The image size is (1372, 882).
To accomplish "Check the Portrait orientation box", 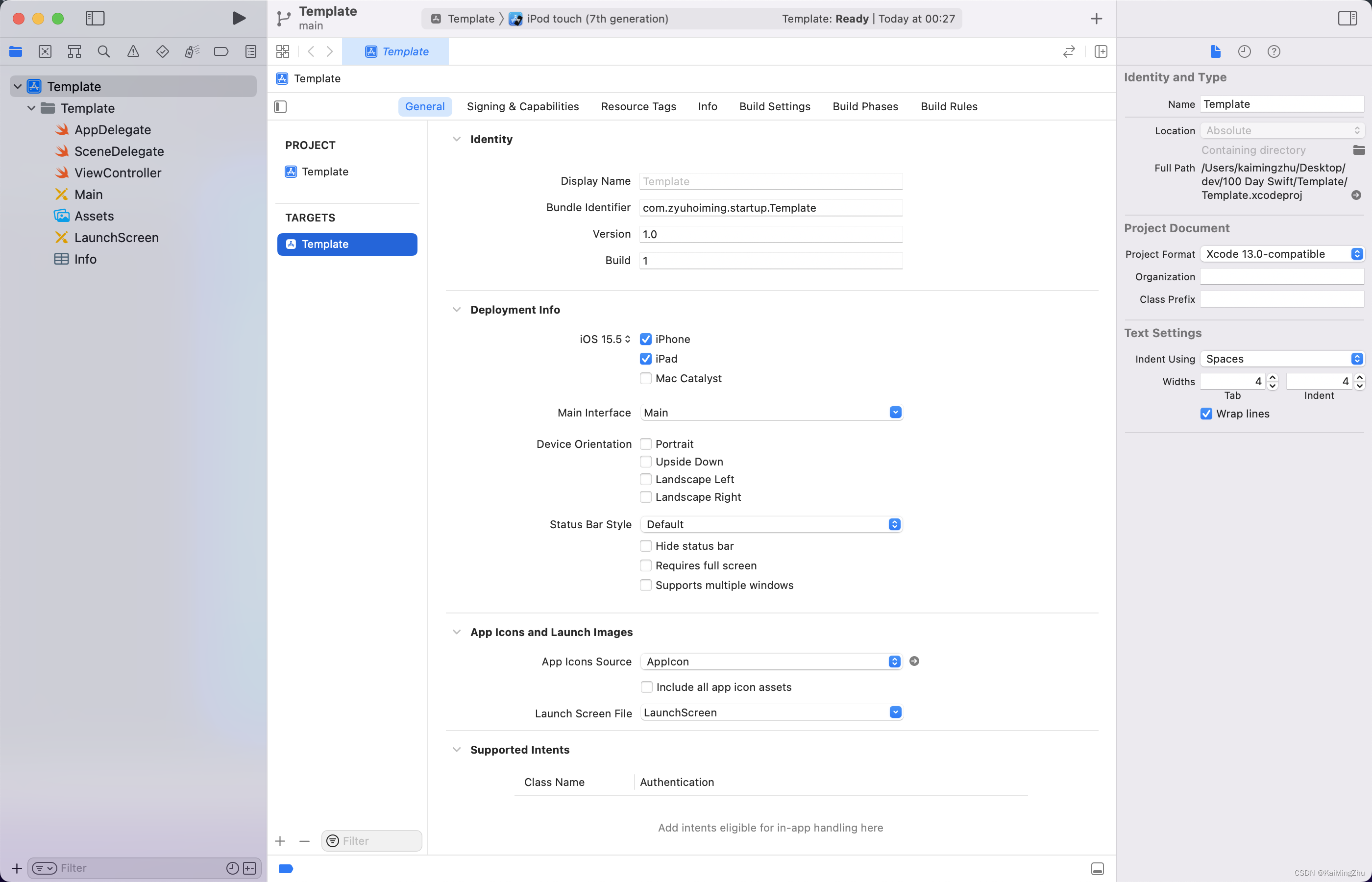I will (646, 444).
